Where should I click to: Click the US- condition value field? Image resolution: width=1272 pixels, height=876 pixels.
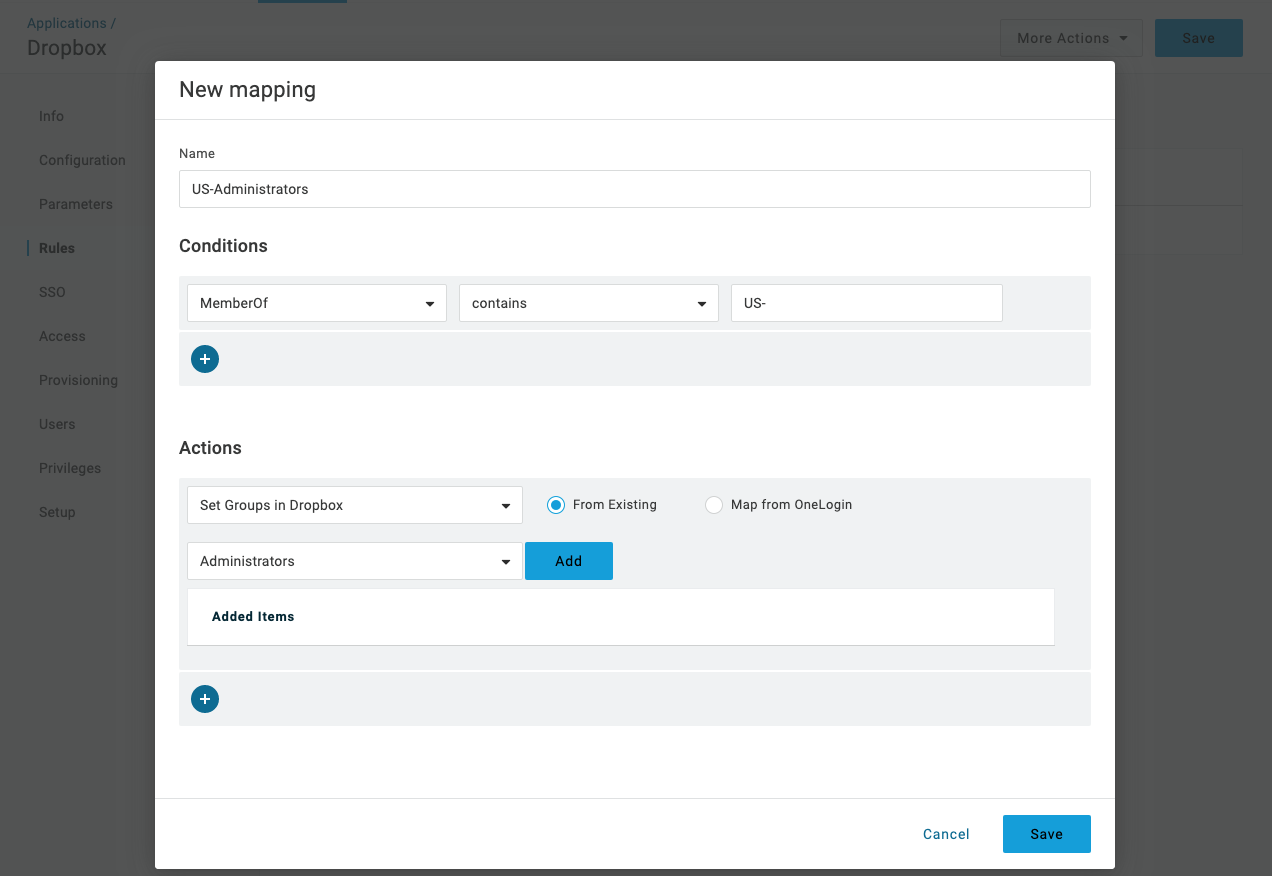(867, 303)
